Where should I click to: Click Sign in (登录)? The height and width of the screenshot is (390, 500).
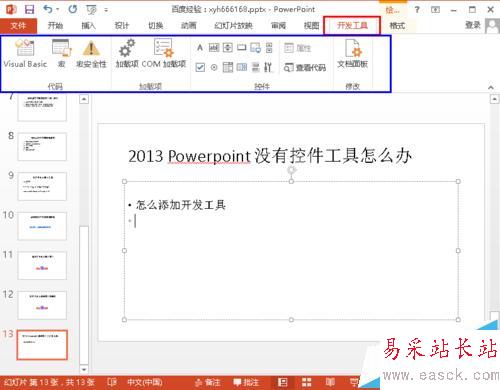473,25
